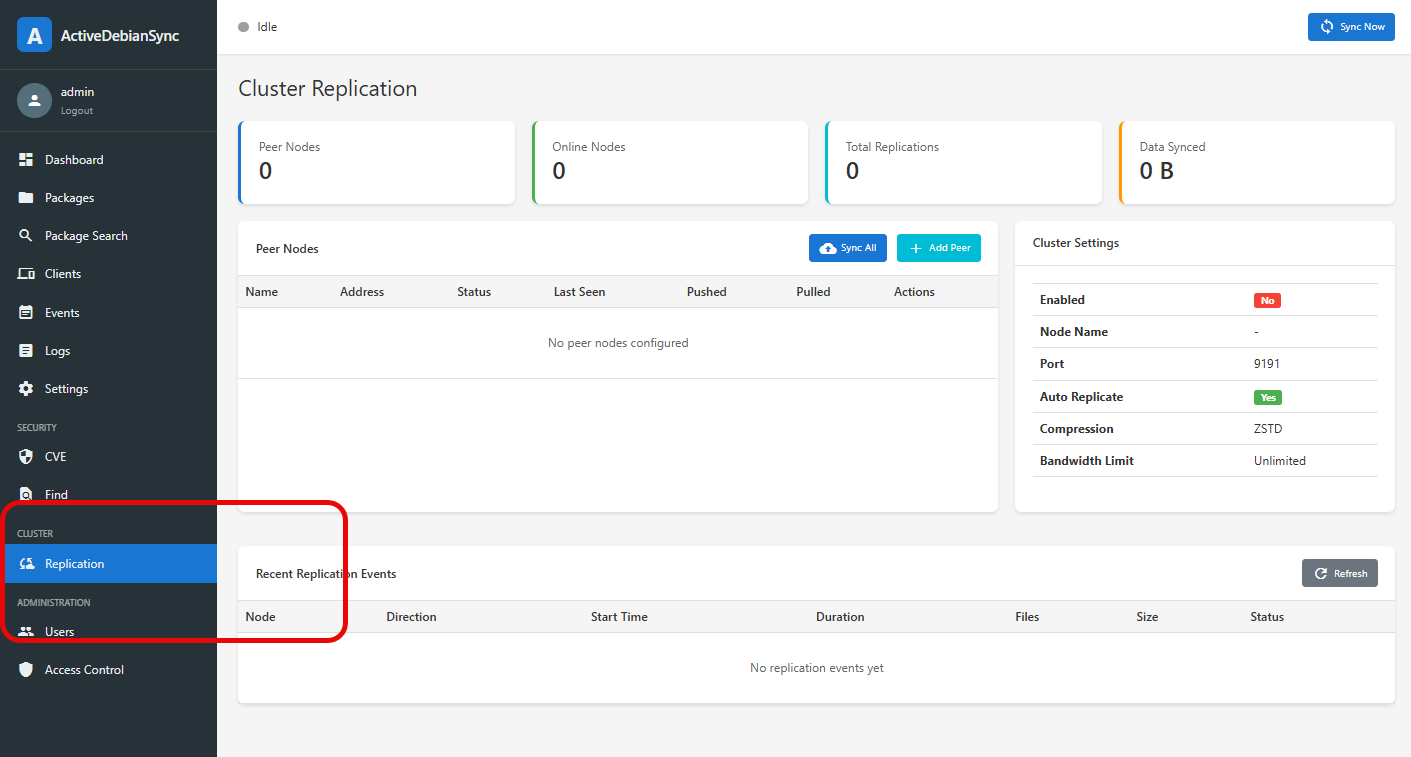Click the Packages folder icon
This screenshot has width=1411, height=757.
[x=26, y=198]
